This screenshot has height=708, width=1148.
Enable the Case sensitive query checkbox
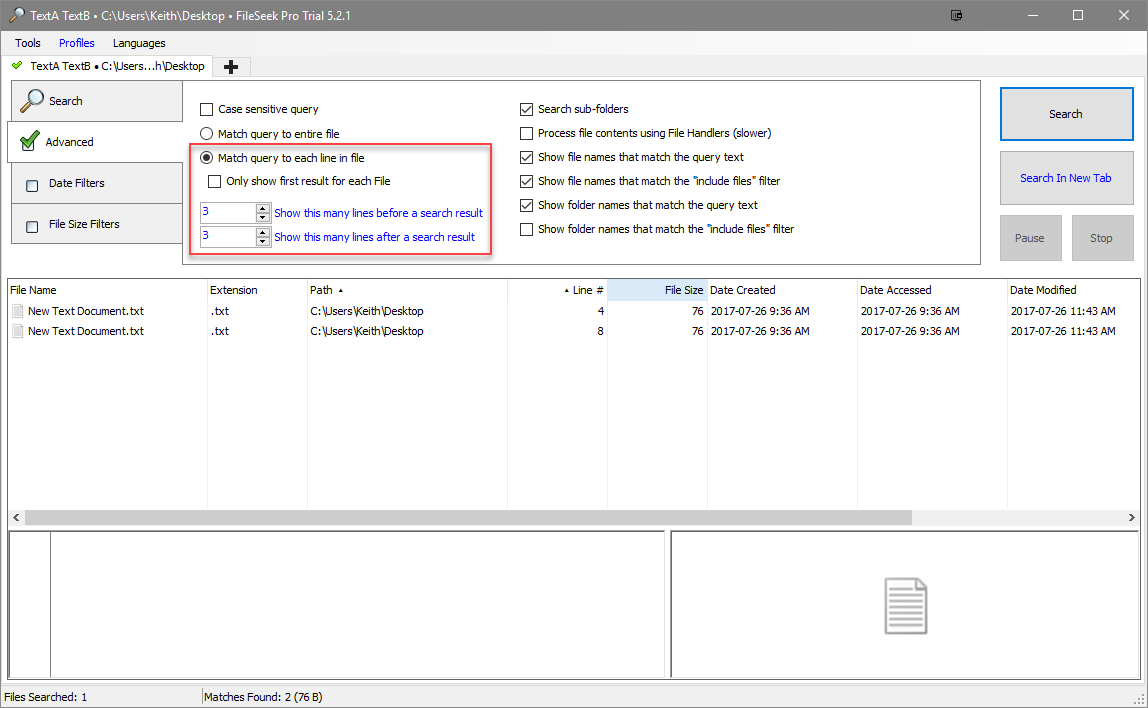click(207, 109)
